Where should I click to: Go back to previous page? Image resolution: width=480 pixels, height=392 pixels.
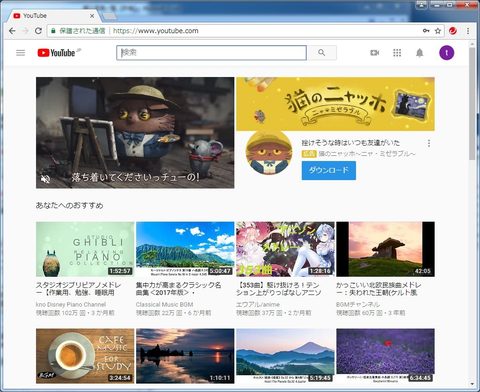(12, 31)
